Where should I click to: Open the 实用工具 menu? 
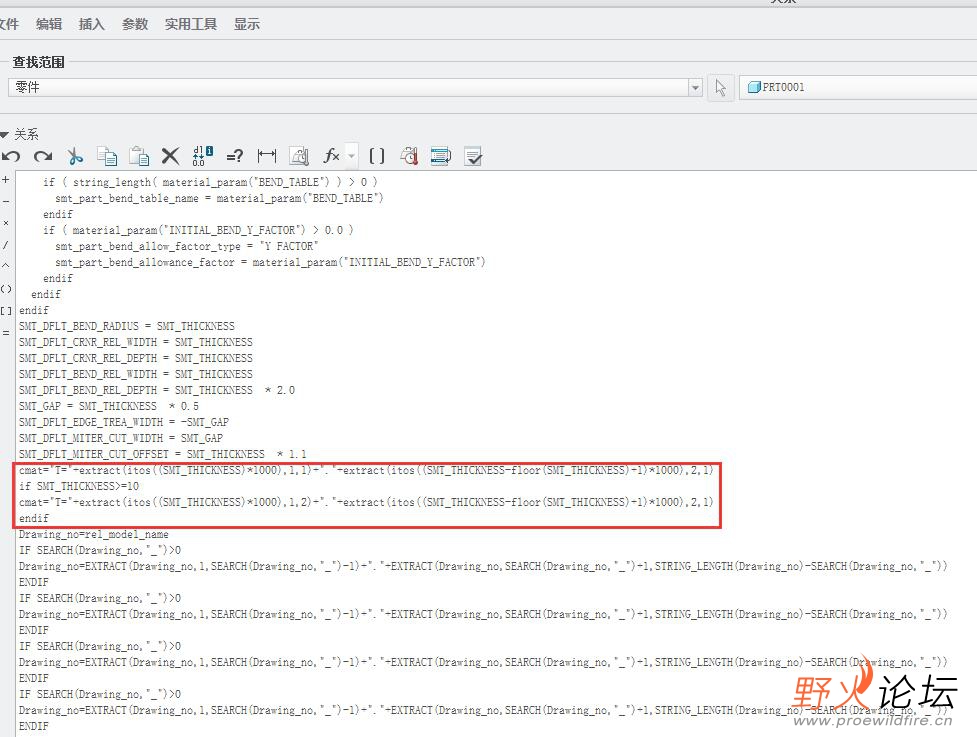pos(191,24)
